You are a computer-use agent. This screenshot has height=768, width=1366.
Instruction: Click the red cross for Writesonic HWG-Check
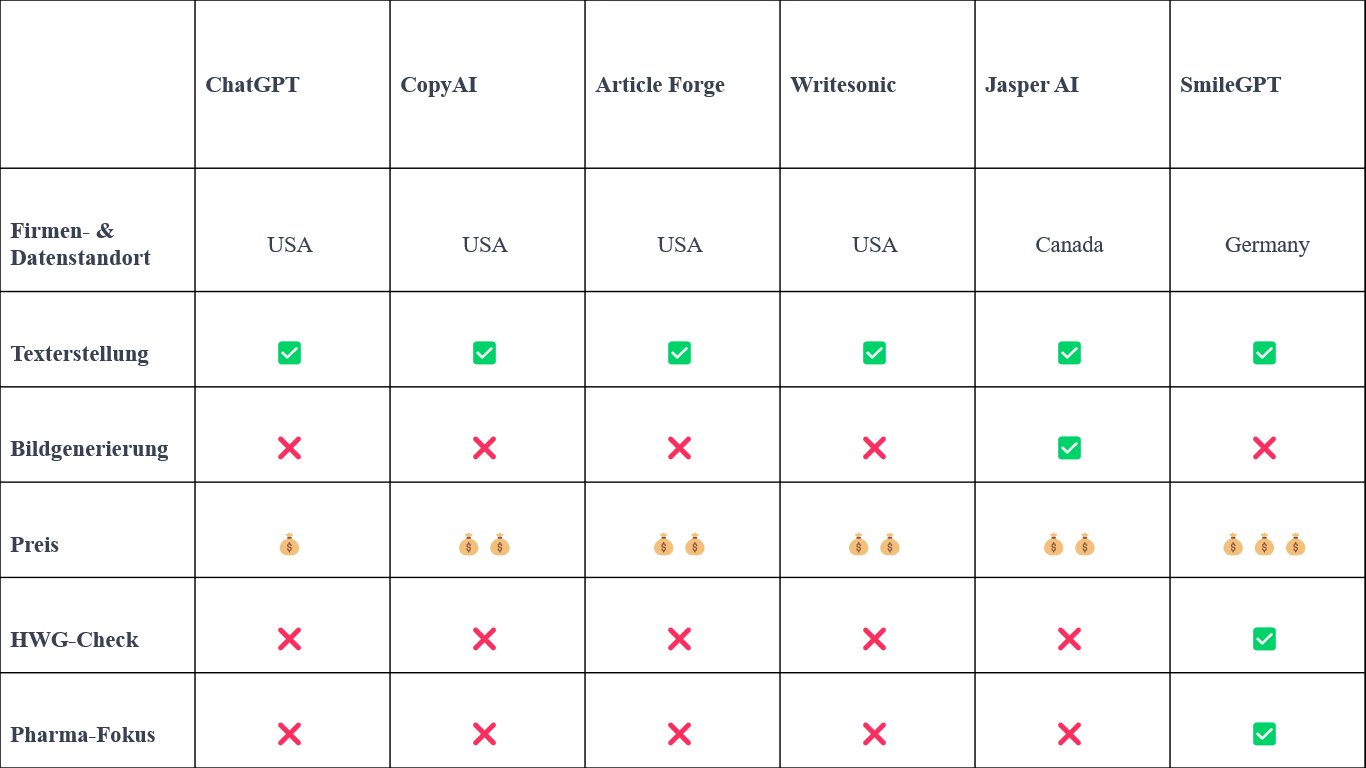(x=874, y=639)
